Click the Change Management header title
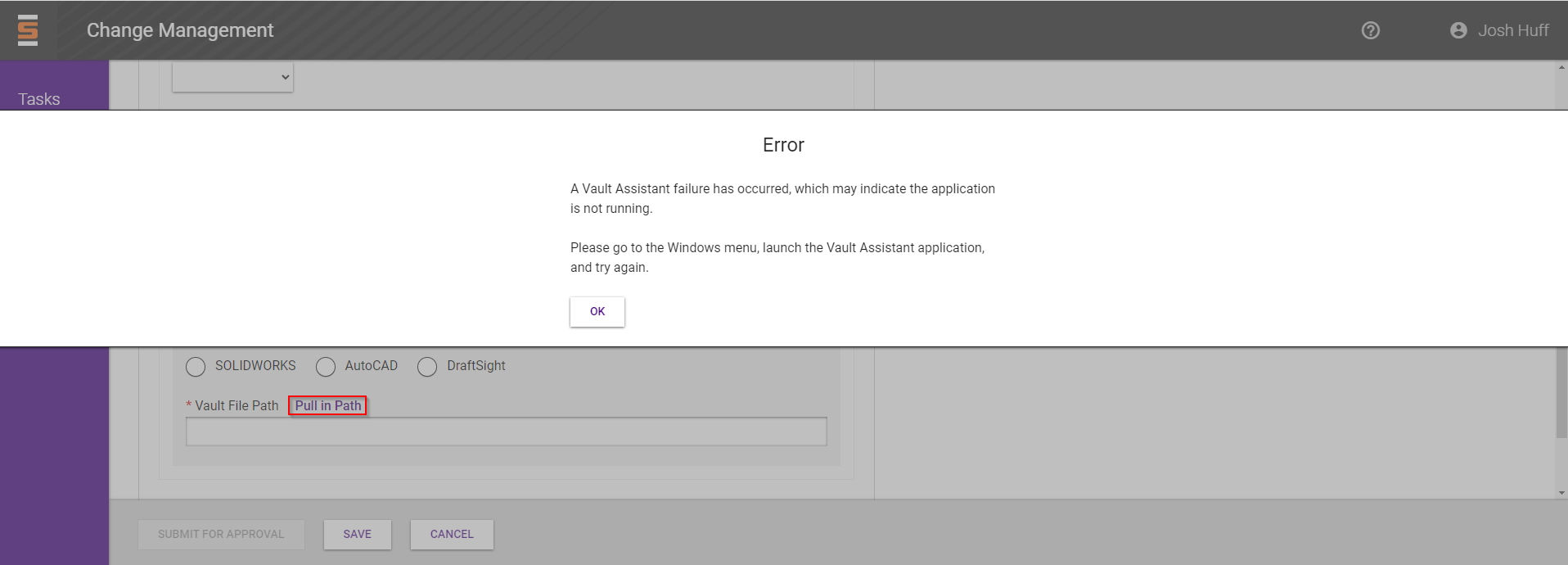 [x=180, y=30]
